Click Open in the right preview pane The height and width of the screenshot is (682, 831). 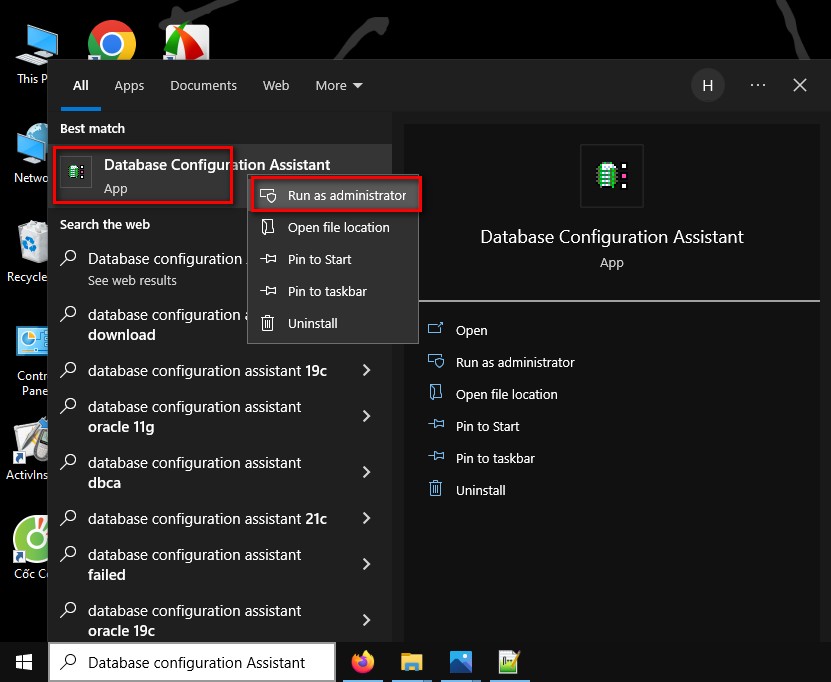click(x=472, y=330)
